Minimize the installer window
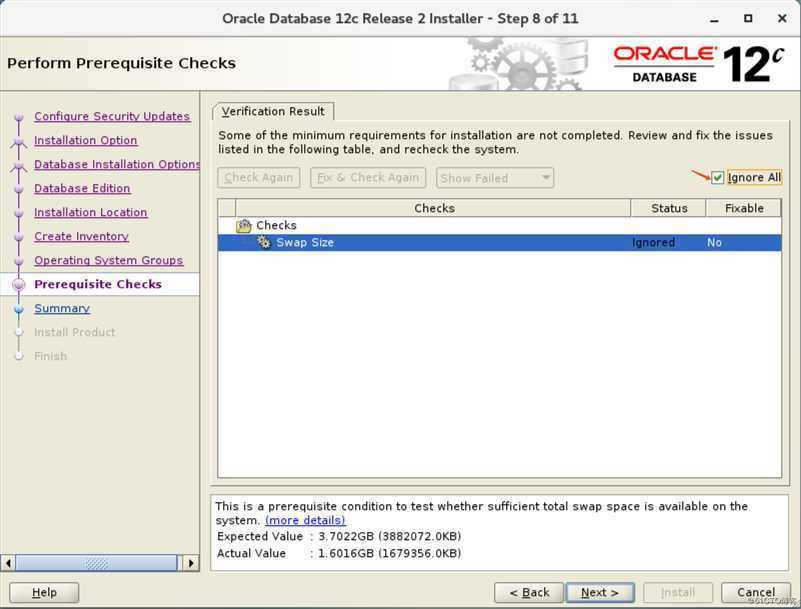The height and width of the screenshot is (609, 801). [714, 20]
